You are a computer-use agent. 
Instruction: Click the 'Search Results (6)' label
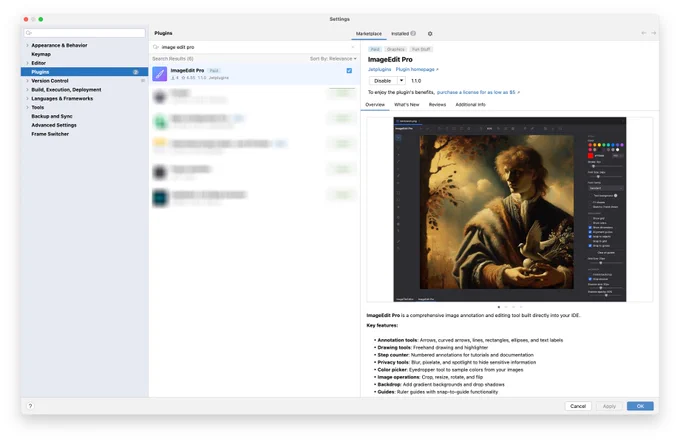click(x=173, y=59)
